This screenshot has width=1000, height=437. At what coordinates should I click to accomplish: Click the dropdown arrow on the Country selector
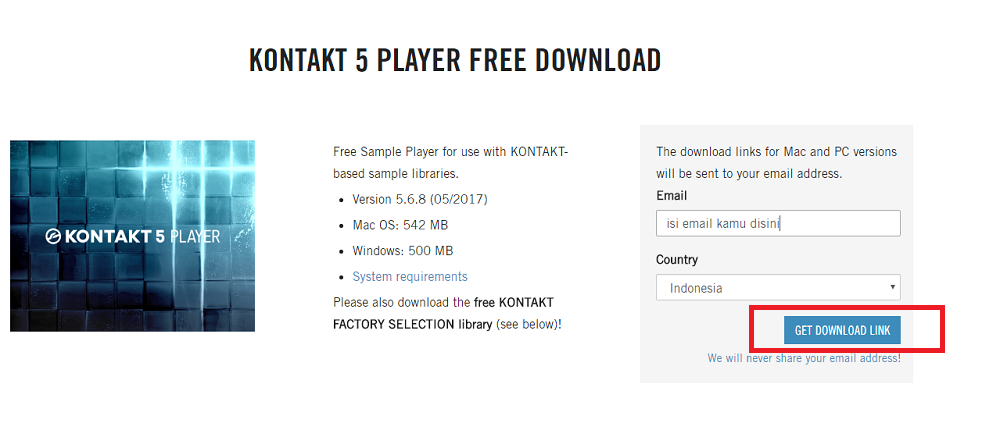point(892,288)
